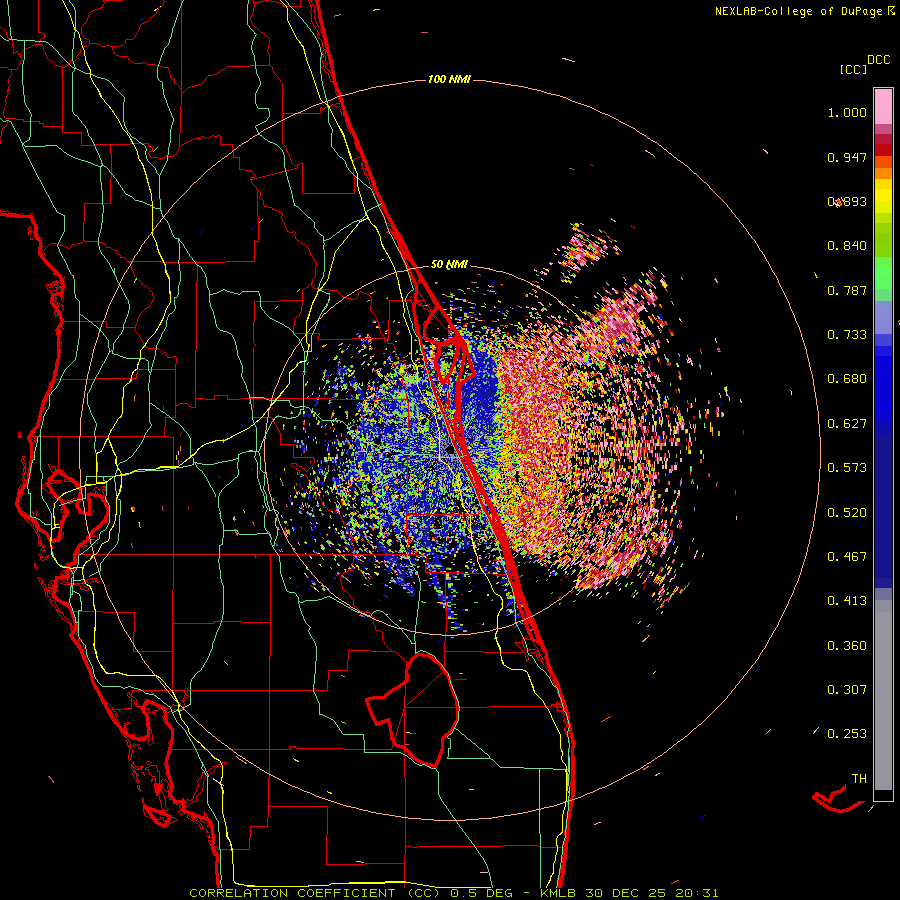The width and height of the screenshot is (900, 900).
Task: Click the pink segment of the color bar
Action: click(x=883, y=107)
